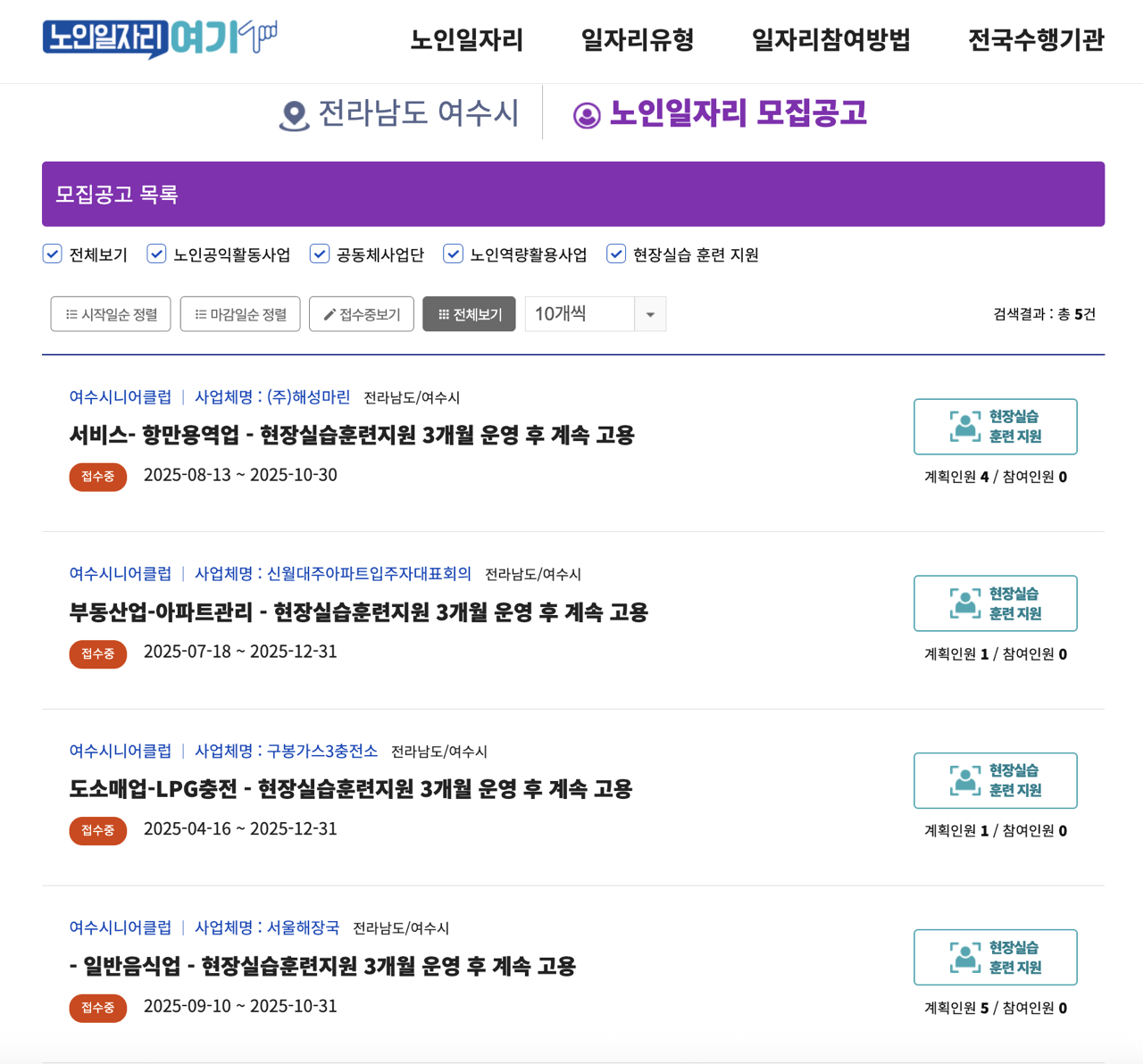1143x1064 pixels.
Task: Select the grid icon on the 전체보기 button
Action: 445,313
